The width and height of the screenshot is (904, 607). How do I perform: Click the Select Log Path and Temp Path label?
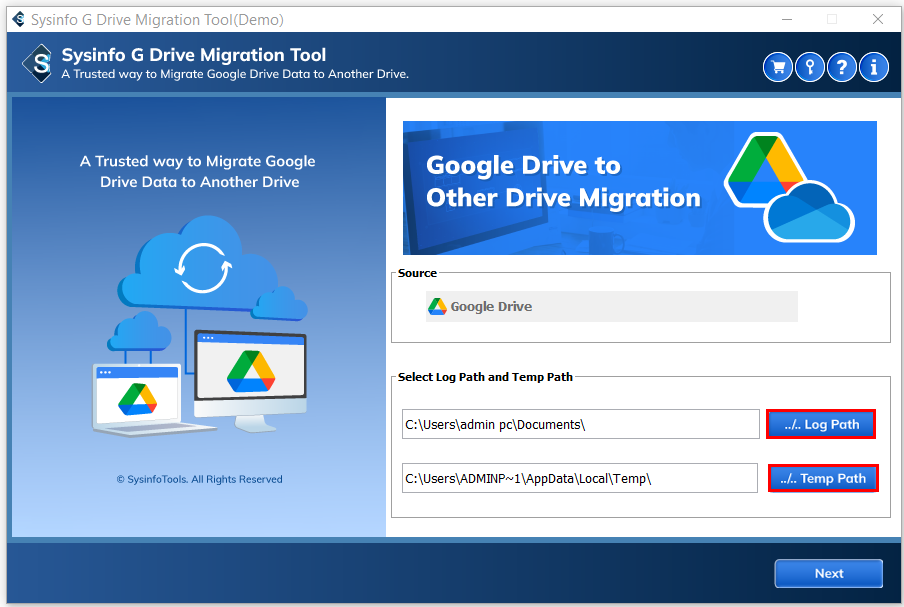click(x=485, y=377)
